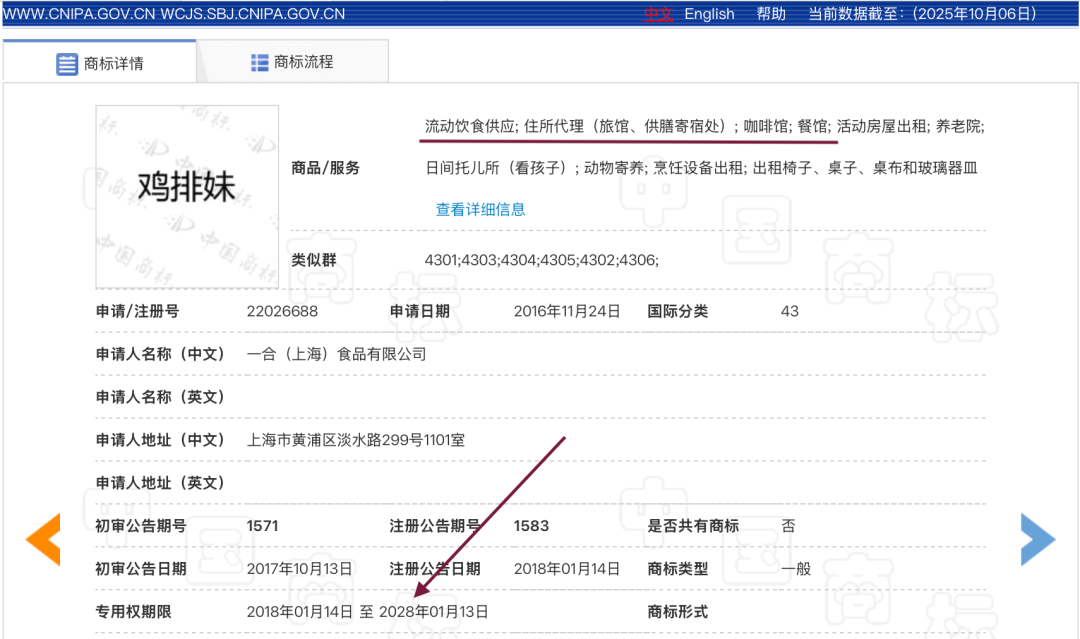Click the 初审公告期号 label
1080x639 pixels.
click(x=141, y=526)
